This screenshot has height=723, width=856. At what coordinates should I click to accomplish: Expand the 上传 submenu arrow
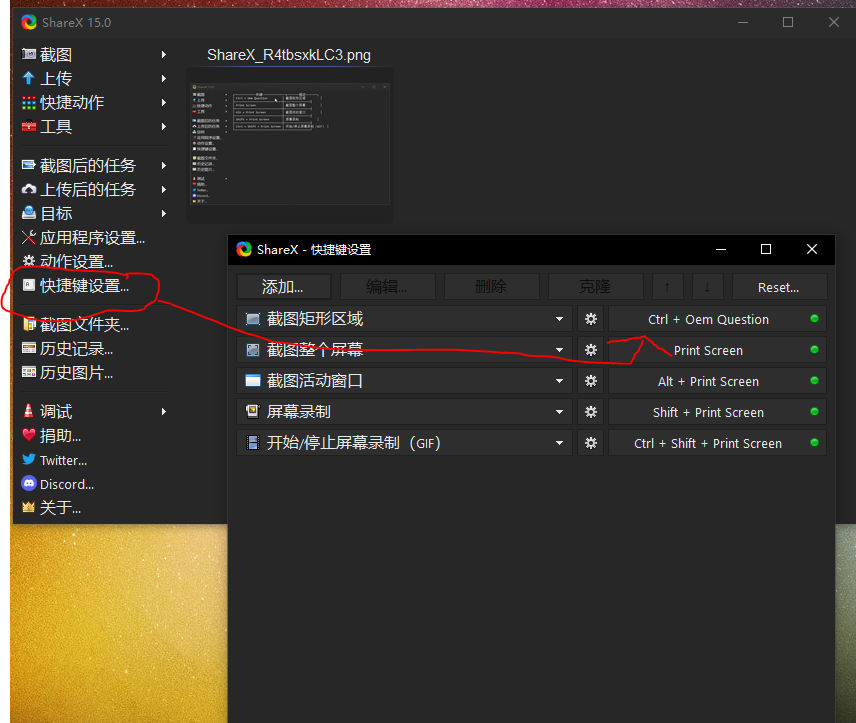[164, 79]
